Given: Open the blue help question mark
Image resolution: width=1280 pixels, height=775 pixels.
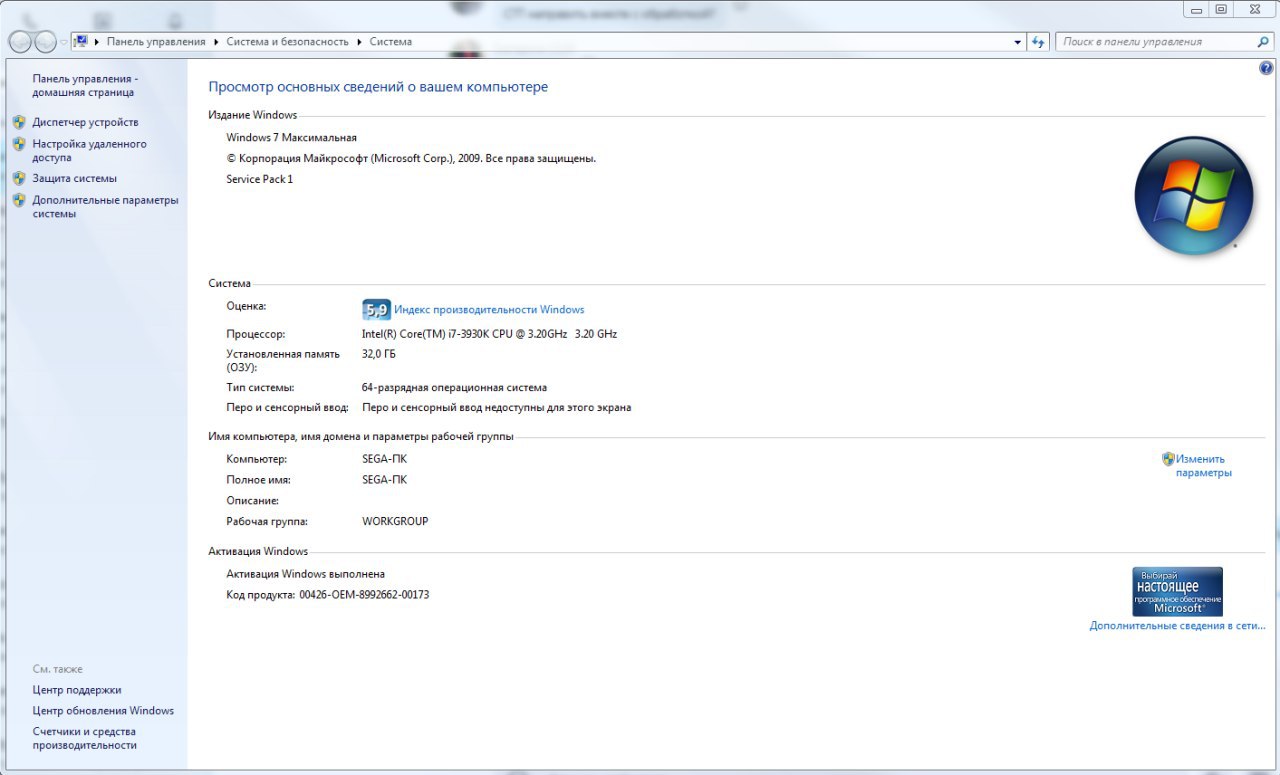Looking at the screenshot, I should point(1267,68).
